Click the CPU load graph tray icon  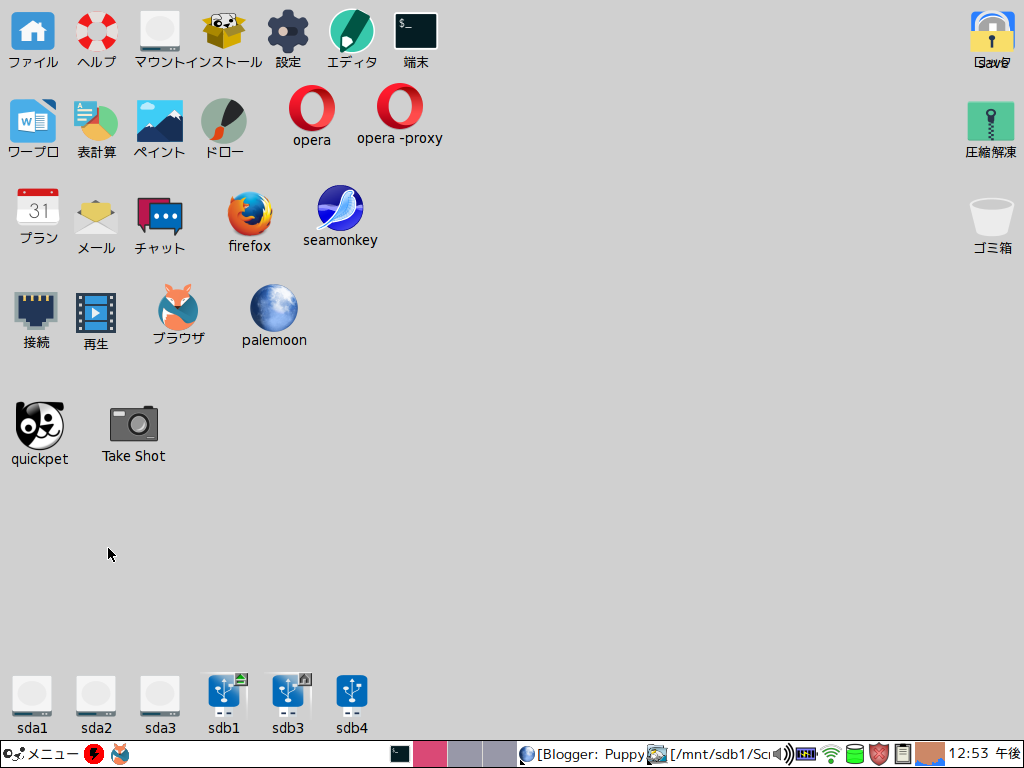point(930,754)
